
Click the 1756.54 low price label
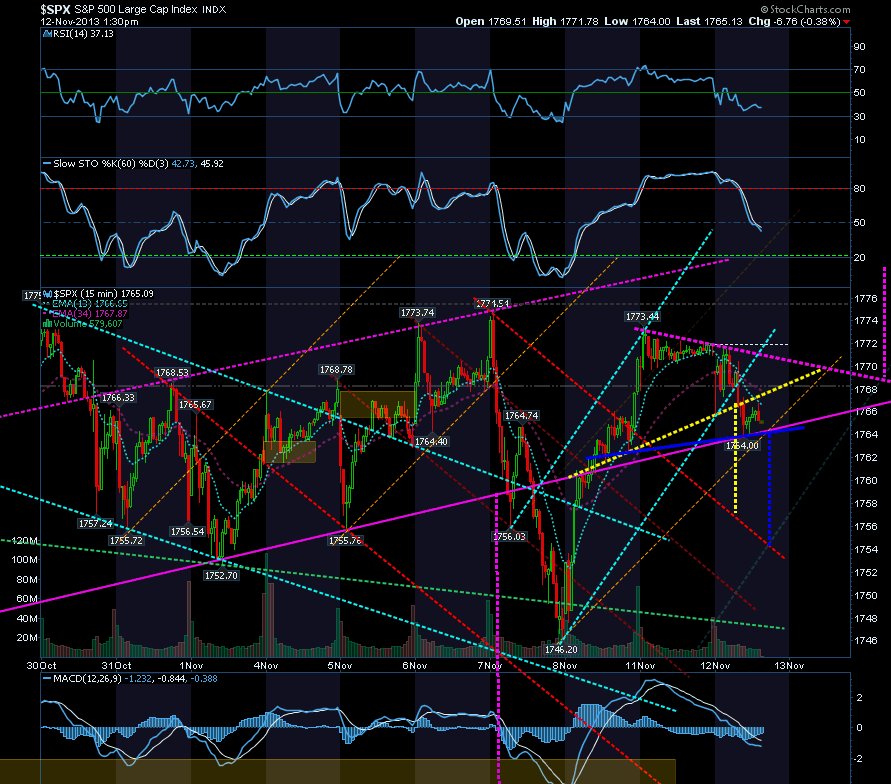pyautogui.click(x=187, y=532)
